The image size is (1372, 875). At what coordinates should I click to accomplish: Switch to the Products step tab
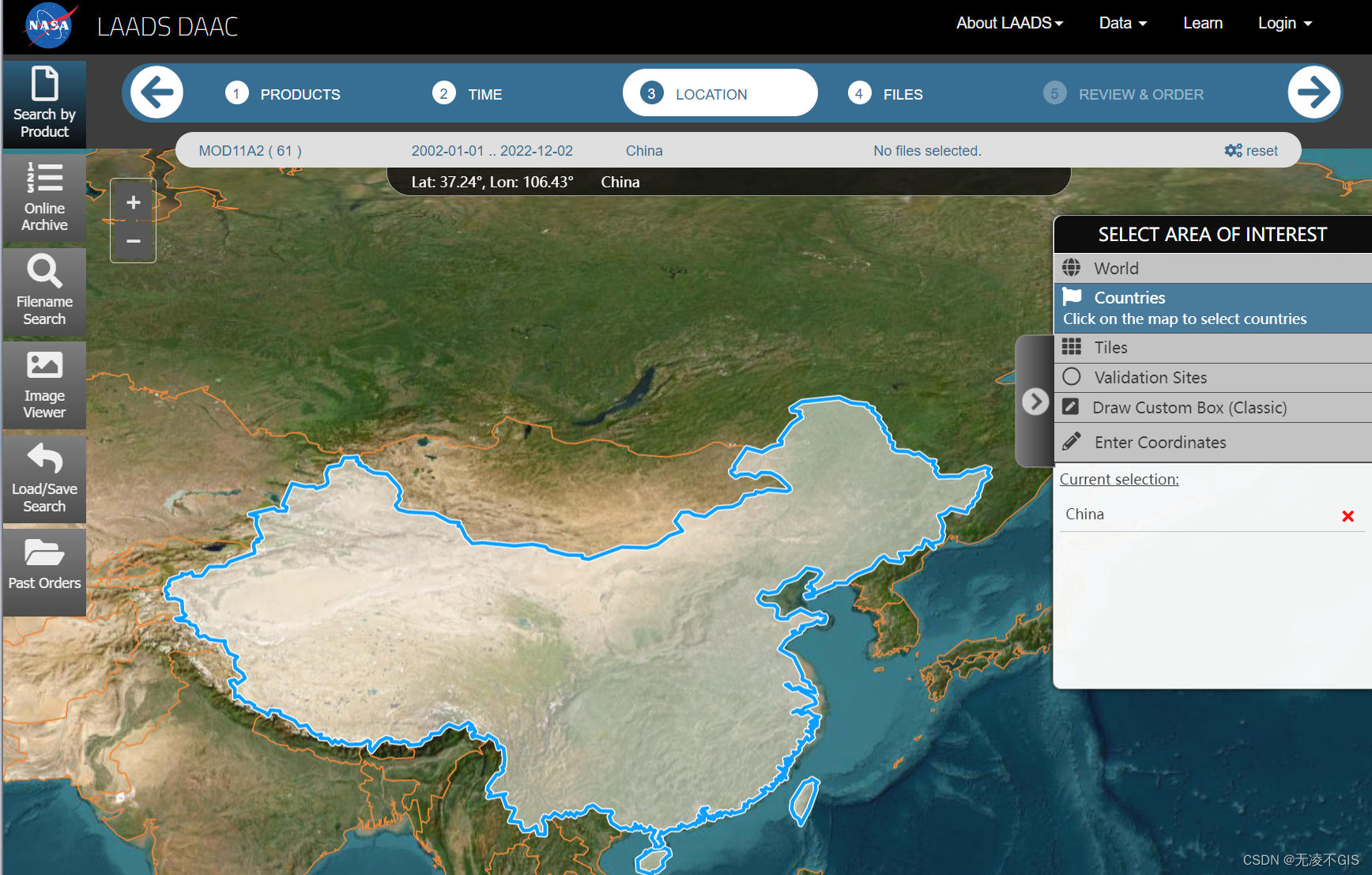pyautogui.click(x=283, y=94)
